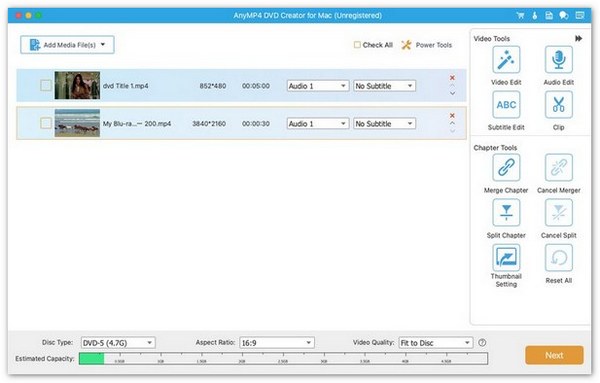Click the file name My Blu-ra... 200.mp4

[137, 124]
